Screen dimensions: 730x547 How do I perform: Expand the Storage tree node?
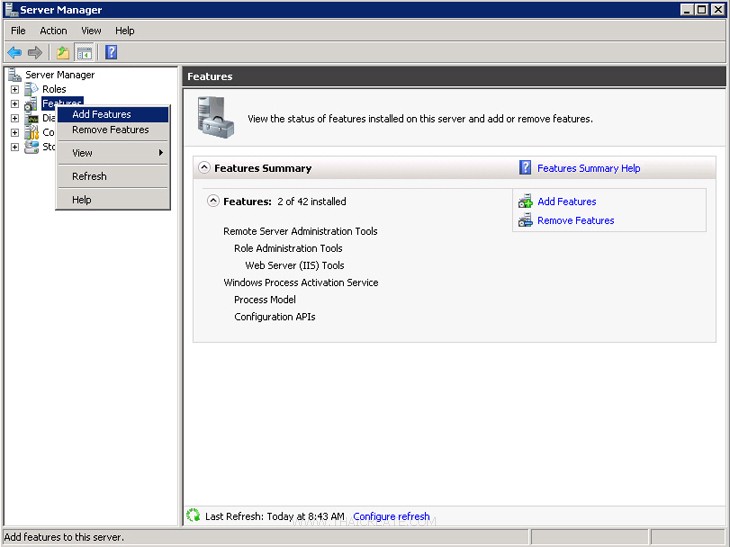point(15,147)
